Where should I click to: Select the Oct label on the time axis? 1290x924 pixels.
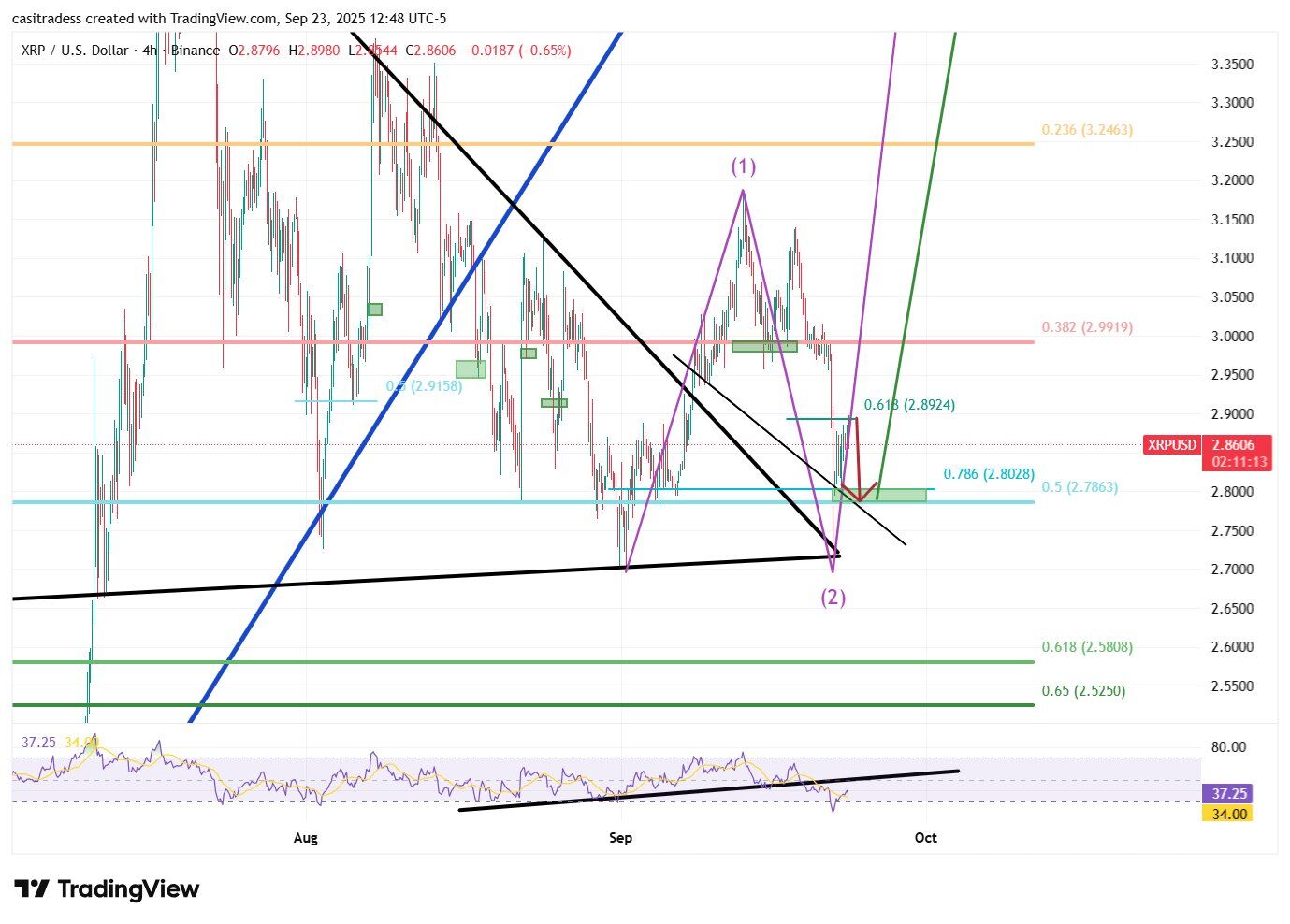[x=925, y=838]
